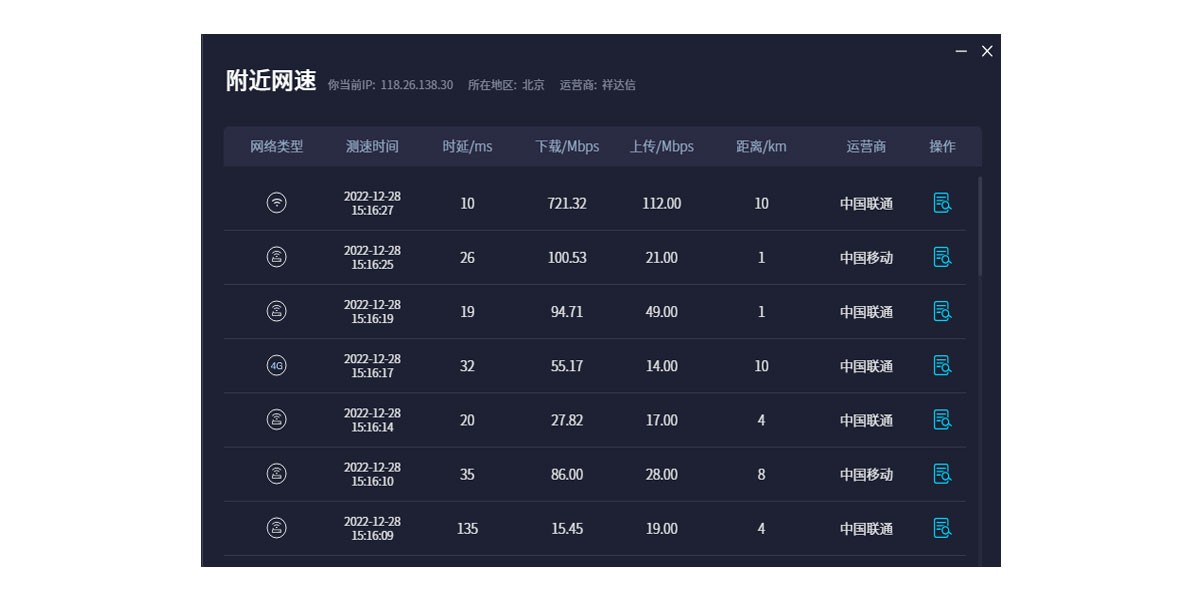The height and width of the screenshot is (600, 1200).
Task: Click the router icon in 15:16:25 row
Action: pos(277,257)
